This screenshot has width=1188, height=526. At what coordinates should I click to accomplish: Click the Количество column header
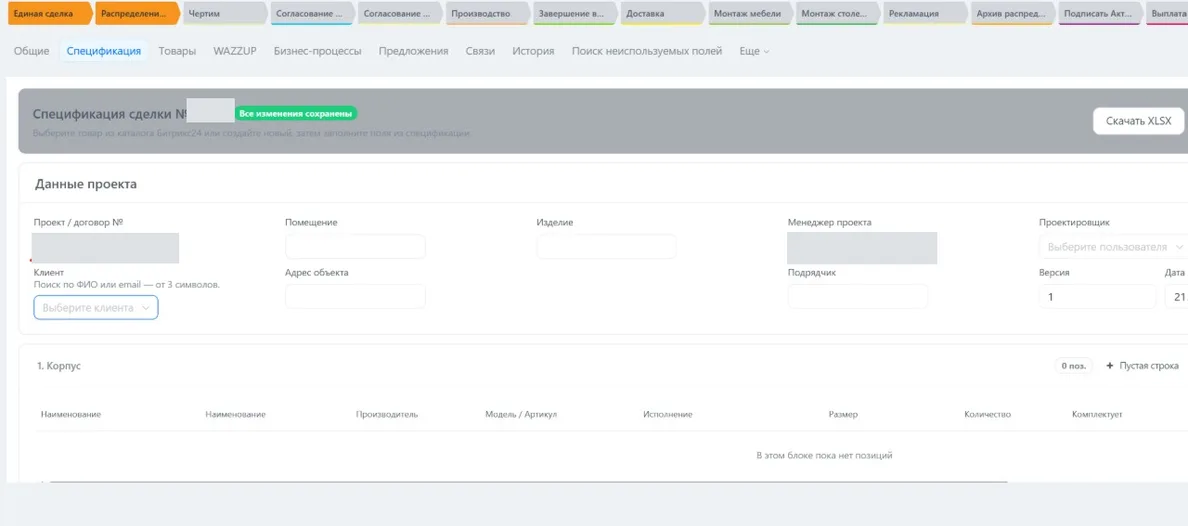(x=987, y=415)
